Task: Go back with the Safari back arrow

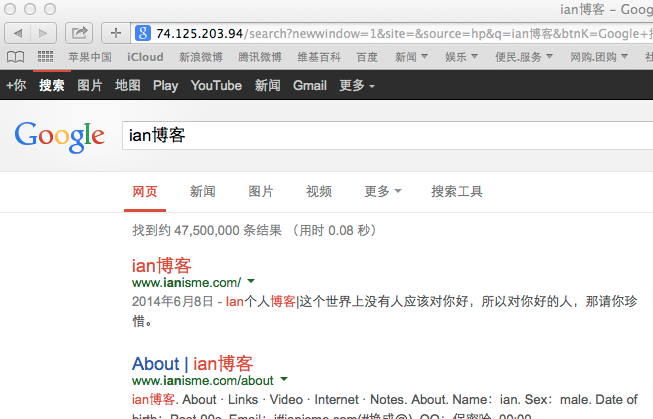Action: tap(18, 33)
